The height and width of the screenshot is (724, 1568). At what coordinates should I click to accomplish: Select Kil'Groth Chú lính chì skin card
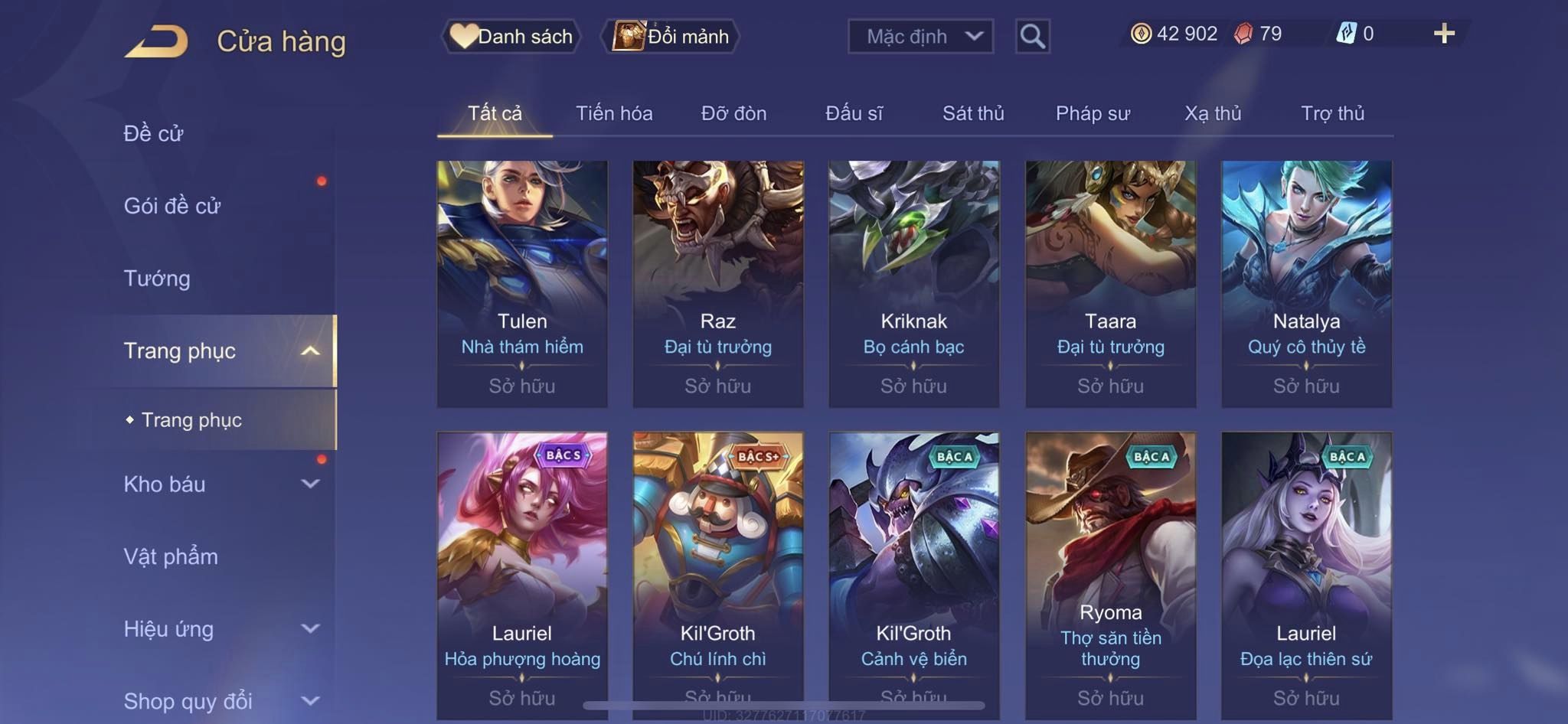point(718,576)
